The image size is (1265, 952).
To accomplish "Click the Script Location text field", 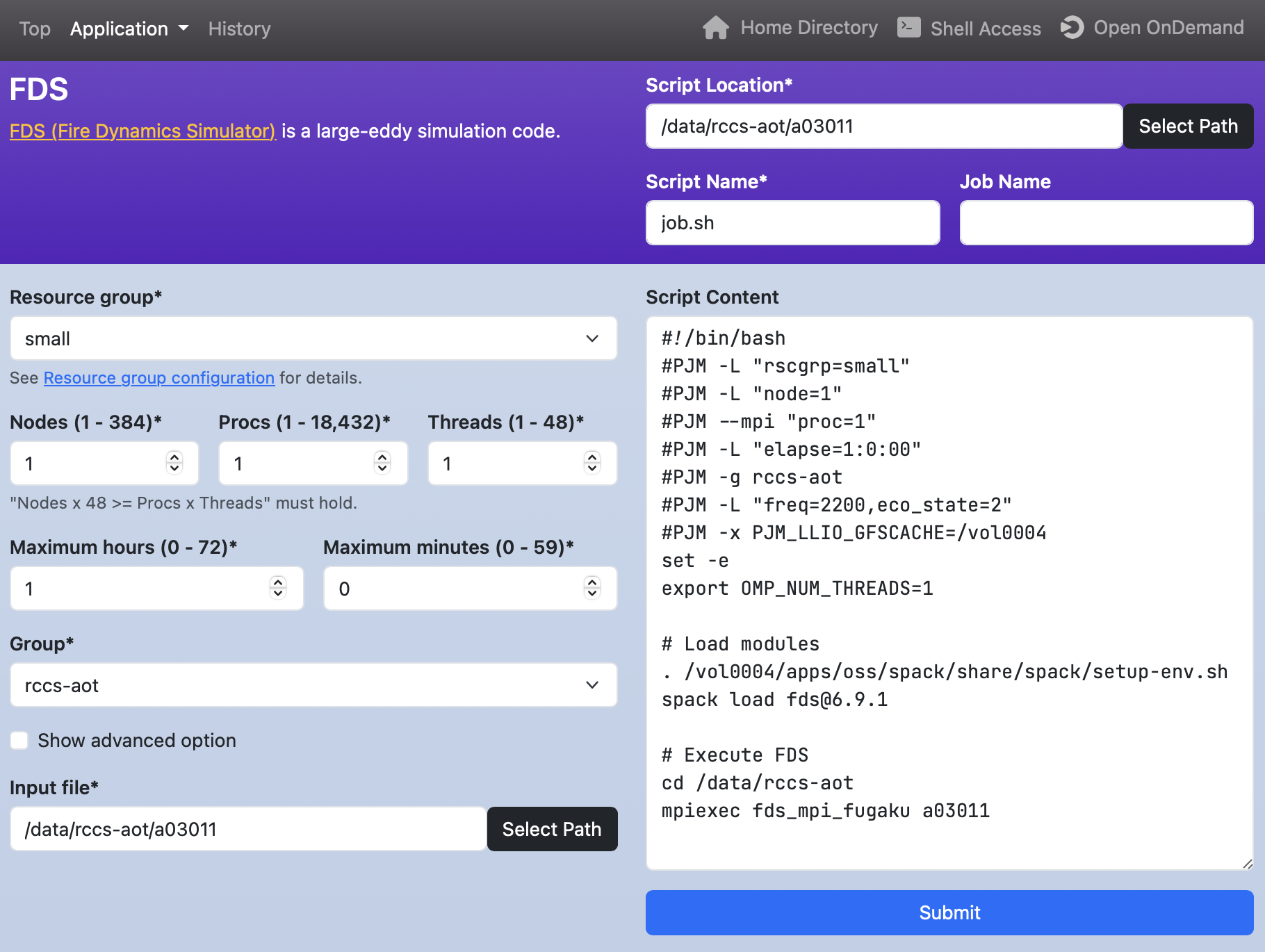I will pos(884,126).
